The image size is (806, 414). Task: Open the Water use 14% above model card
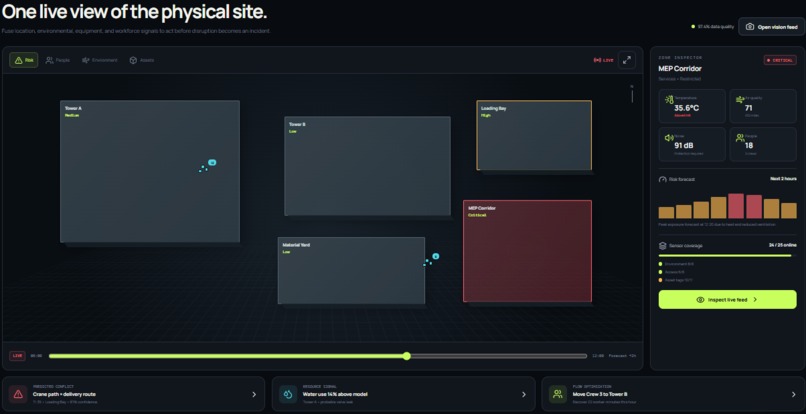(x=404, y=394)
